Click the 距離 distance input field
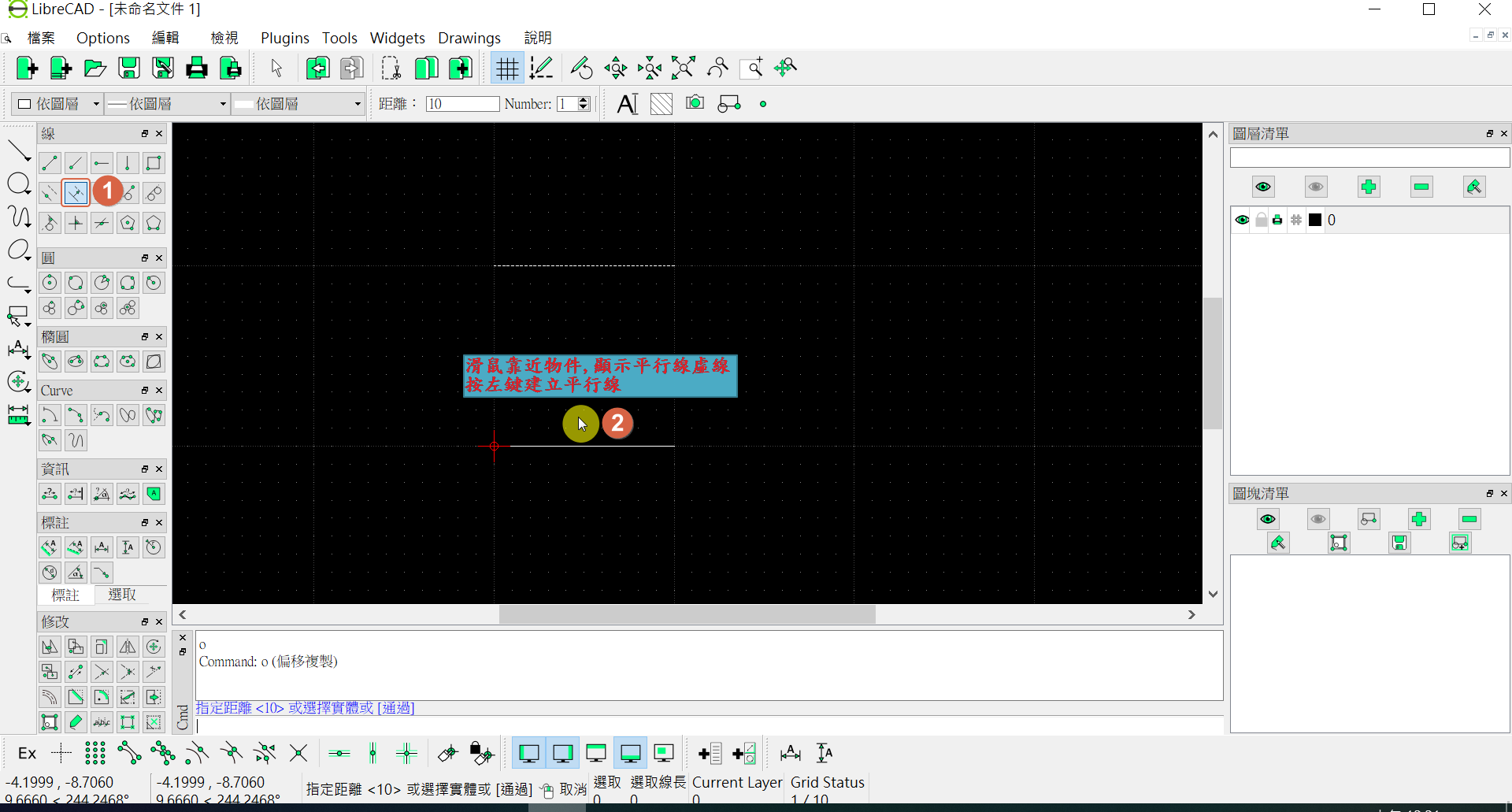This screenshot has width=1512, height=812. [x=463, y=104]
